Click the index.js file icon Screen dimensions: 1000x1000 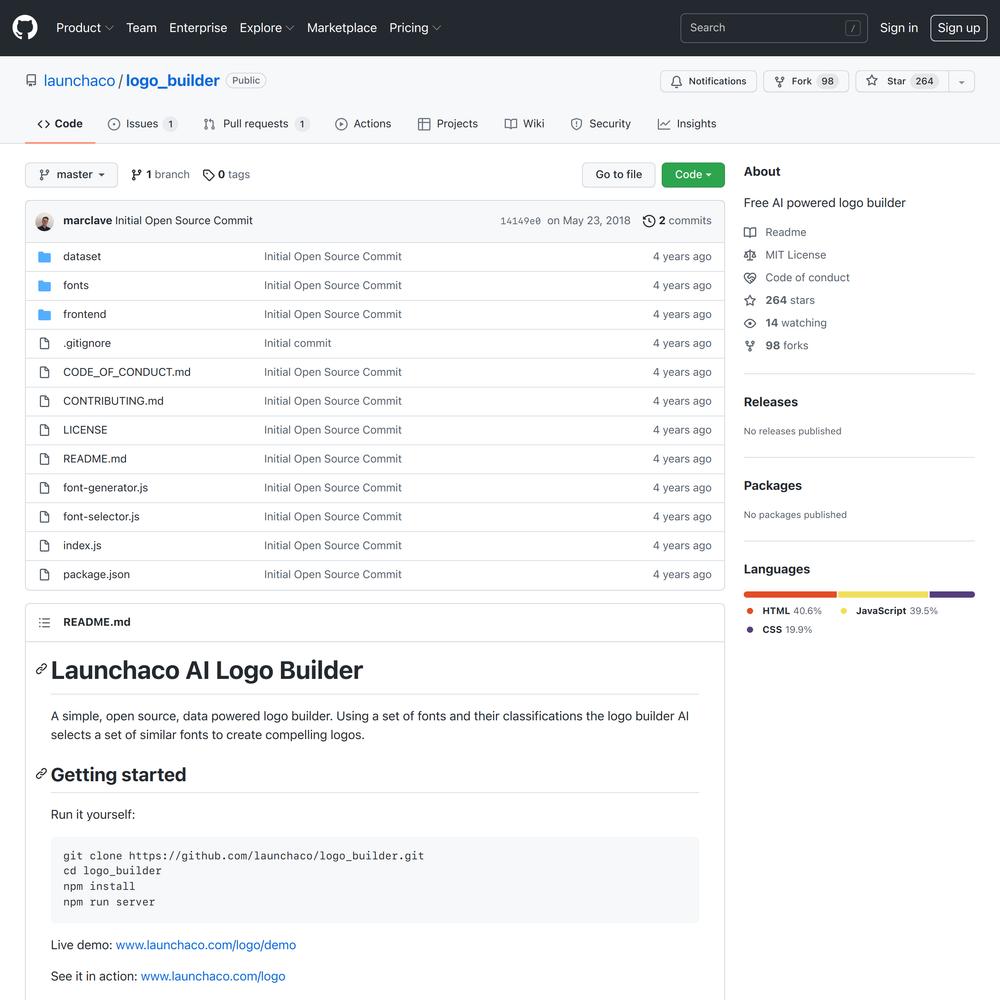[44, 545]
